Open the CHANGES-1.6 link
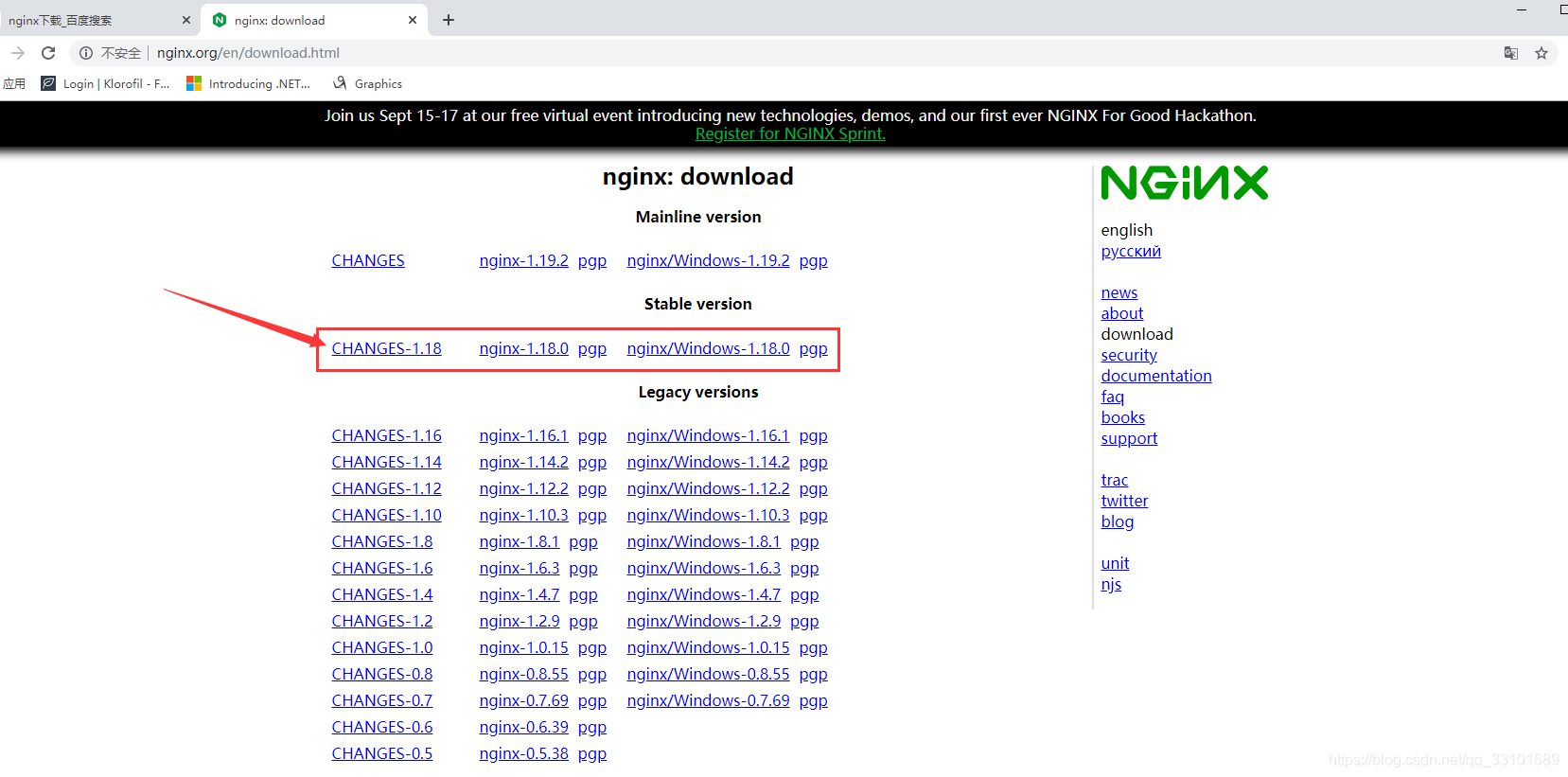This screenshot has width=1568, height=777. (382, 568)
